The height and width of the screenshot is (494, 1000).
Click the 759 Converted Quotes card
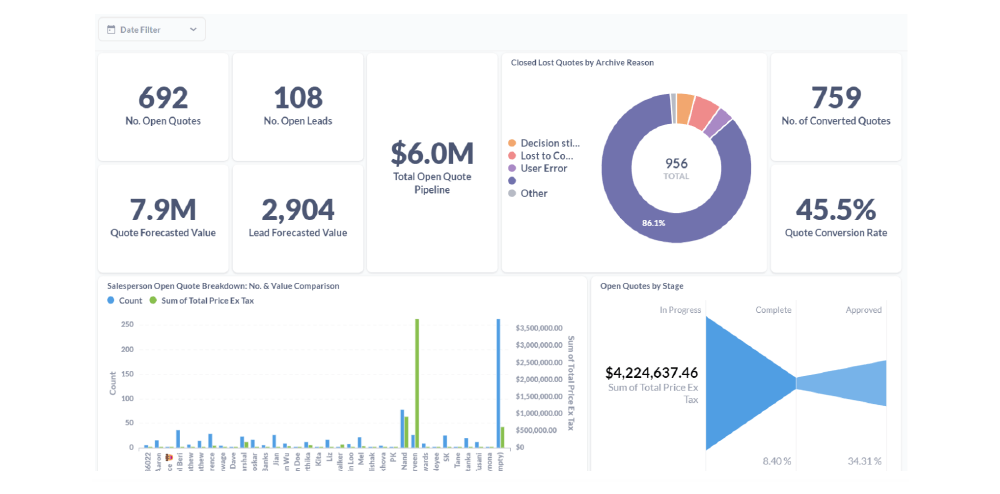click(x=836, y=106)
